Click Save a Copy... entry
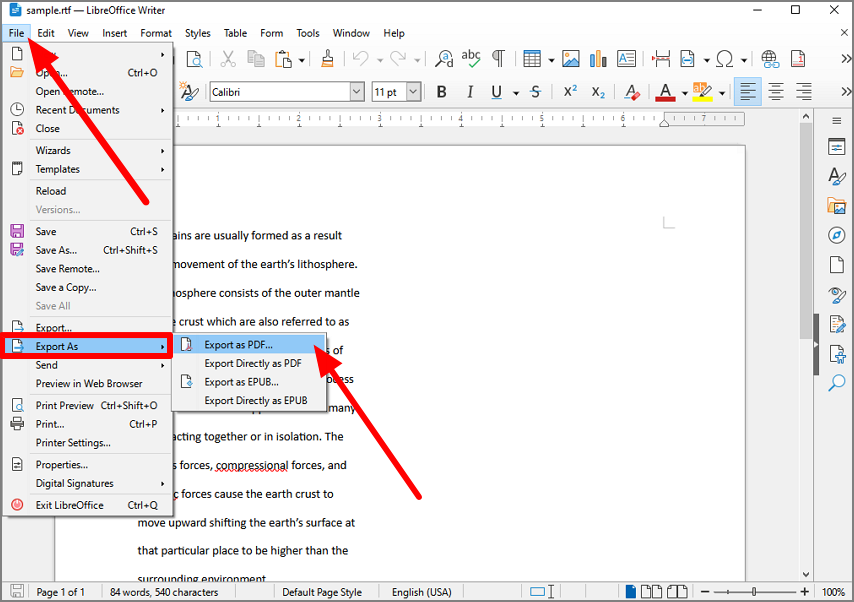854x602 pixels. click(x=87, y=287)
